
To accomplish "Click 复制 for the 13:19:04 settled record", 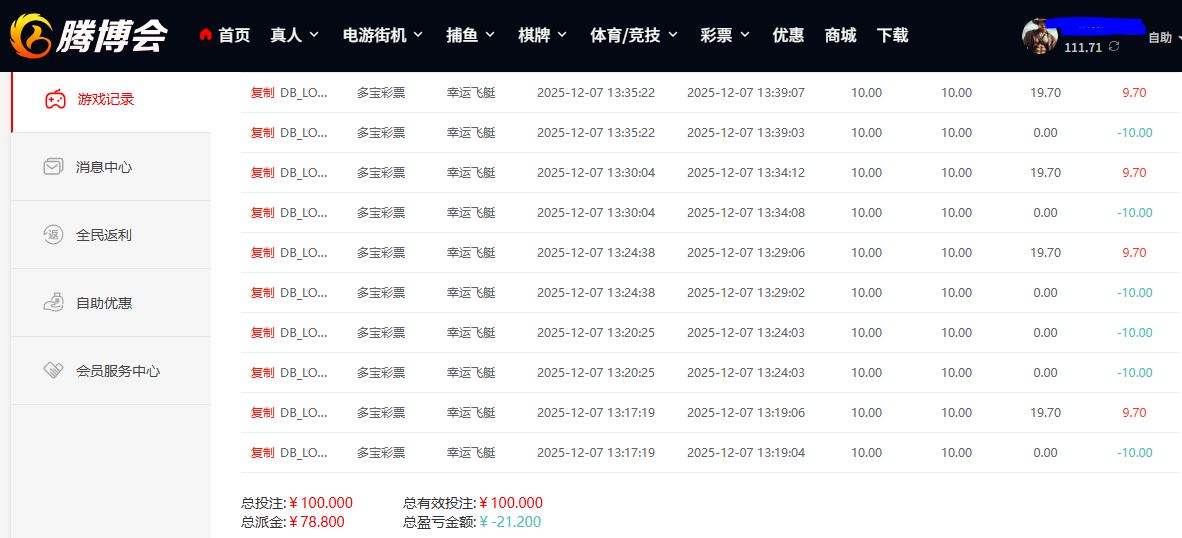I will pos(262,453).
